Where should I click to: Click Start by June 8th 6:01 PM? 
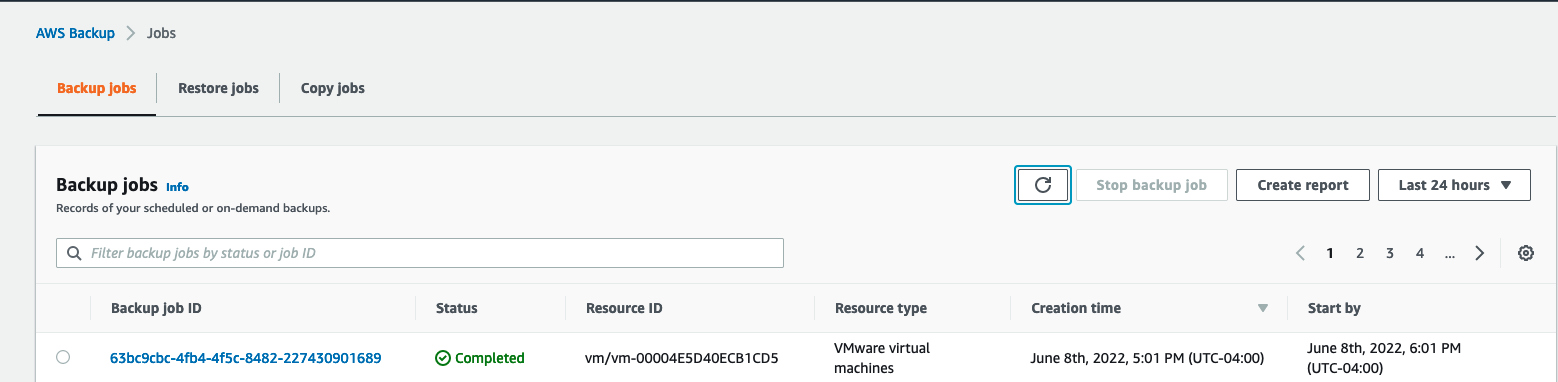tap(1384, 358)
